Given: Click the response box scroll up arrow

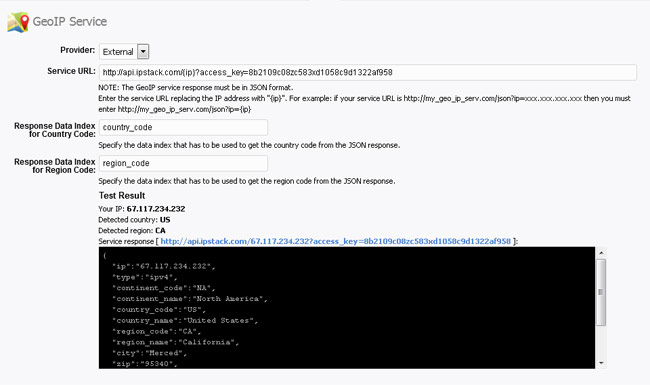Looking at the screenshot, I should (x=601, y=252).
